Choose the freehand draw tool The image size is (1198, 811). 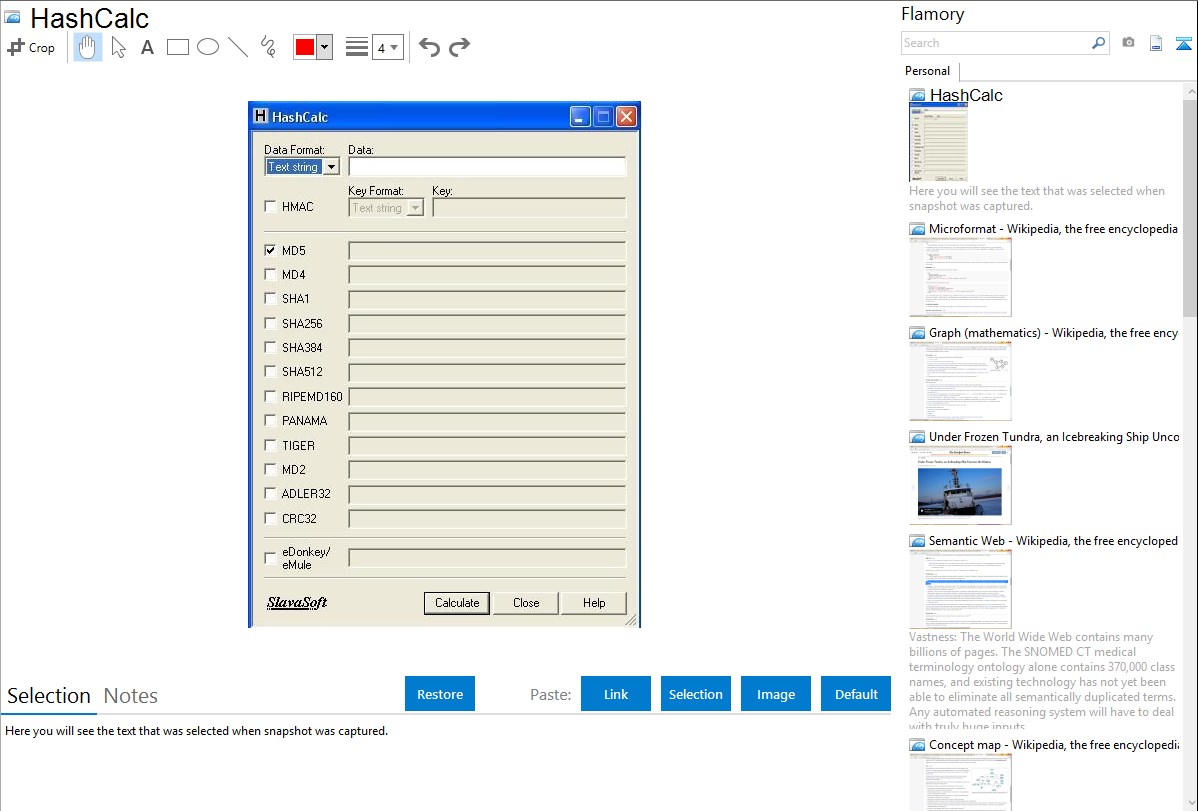(x=268, y=47)
